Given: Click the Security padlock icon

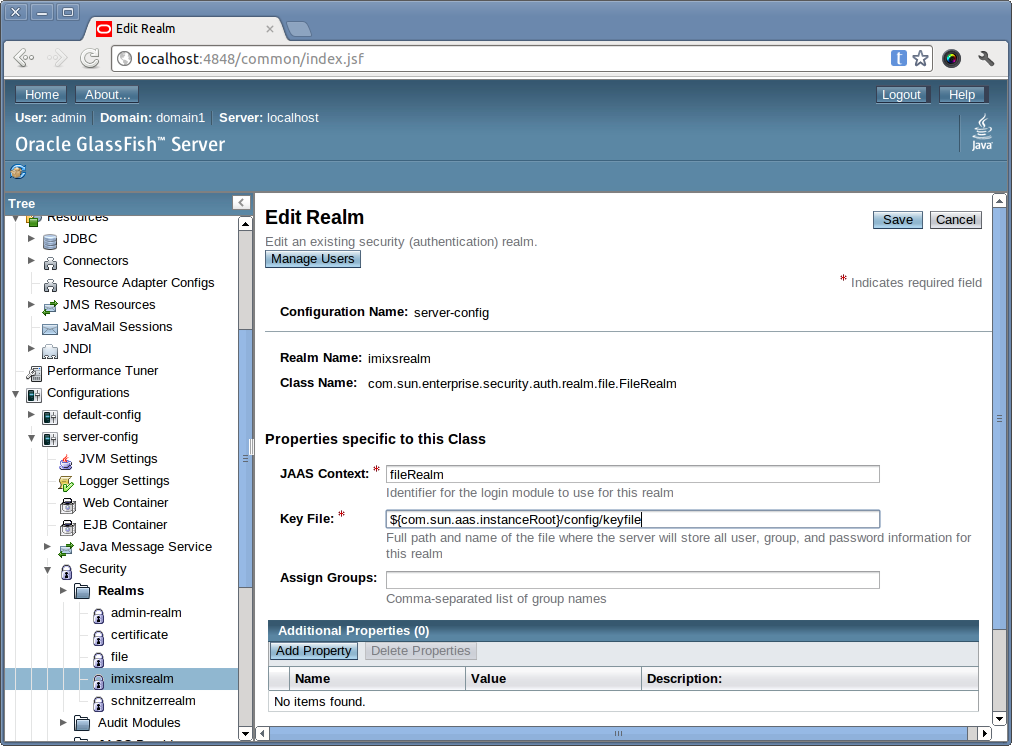Looking at the screenshot, I should point(66,571).
